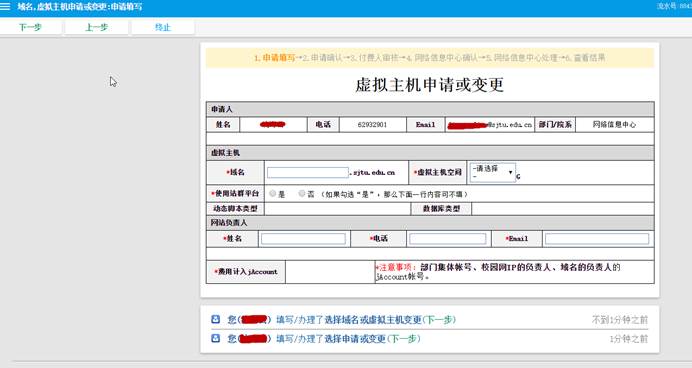
Task: Click the 终止 button
Action: tap(163, 27)
